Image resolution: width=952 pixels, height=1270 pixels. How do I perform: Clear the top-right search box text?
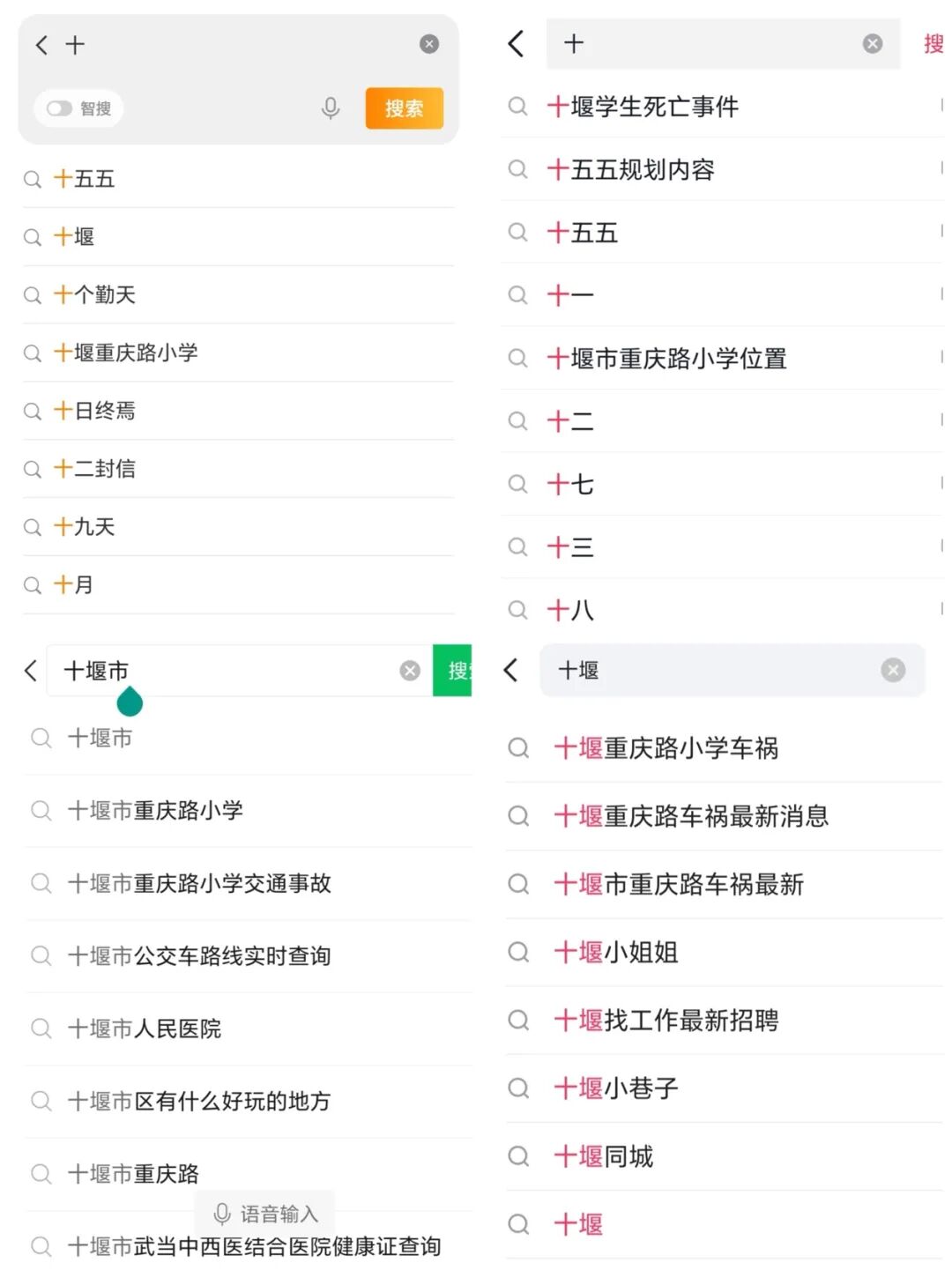[873, 43]
